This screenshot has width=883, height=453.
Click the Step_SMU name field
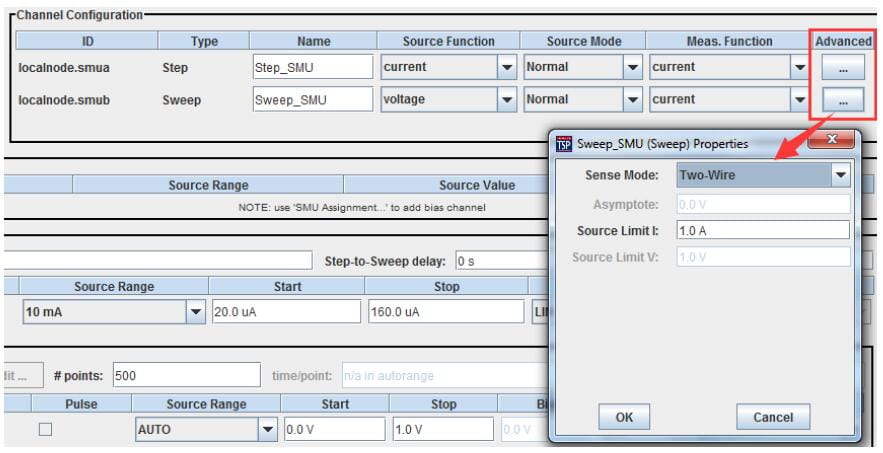pyautogui.click(x=311, y=67)
